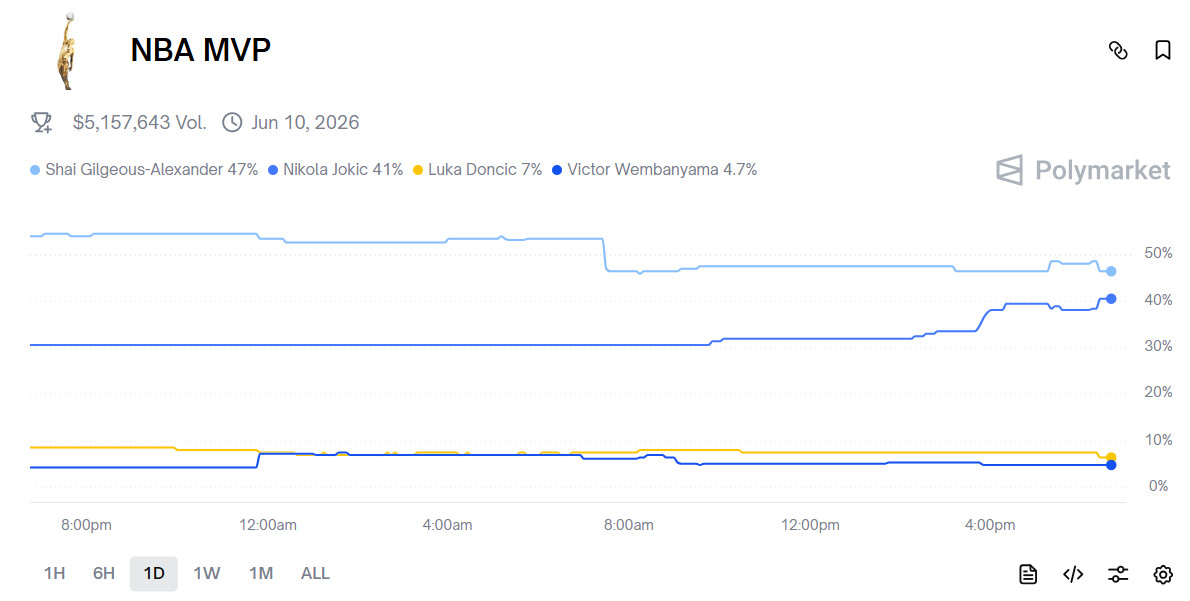Click the NBA MVP trophy thumbnail
Screen dimensions: 1190x601
click(x=66, y=50)
